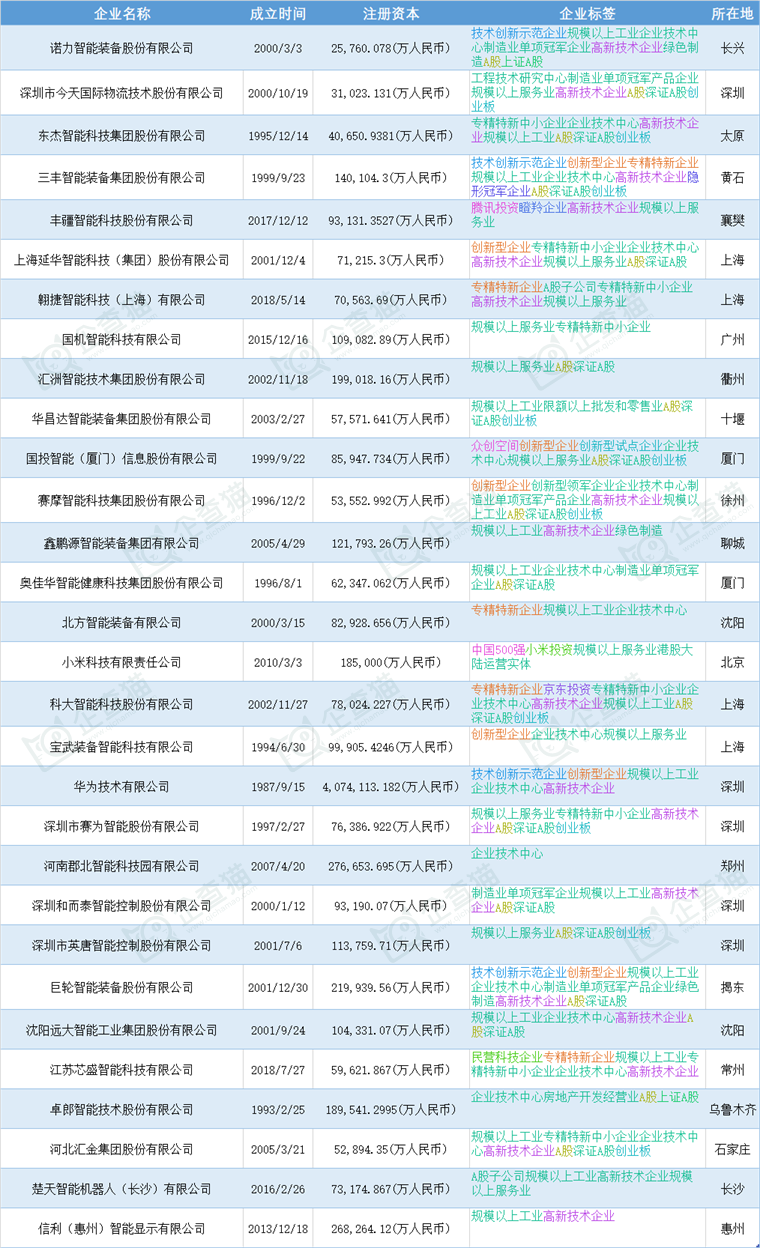This screenshot has height=1248, width=760.
Task: Select 国投智能（厦门）信息股份有限公司 cell
Action: (x=122, y=458)
